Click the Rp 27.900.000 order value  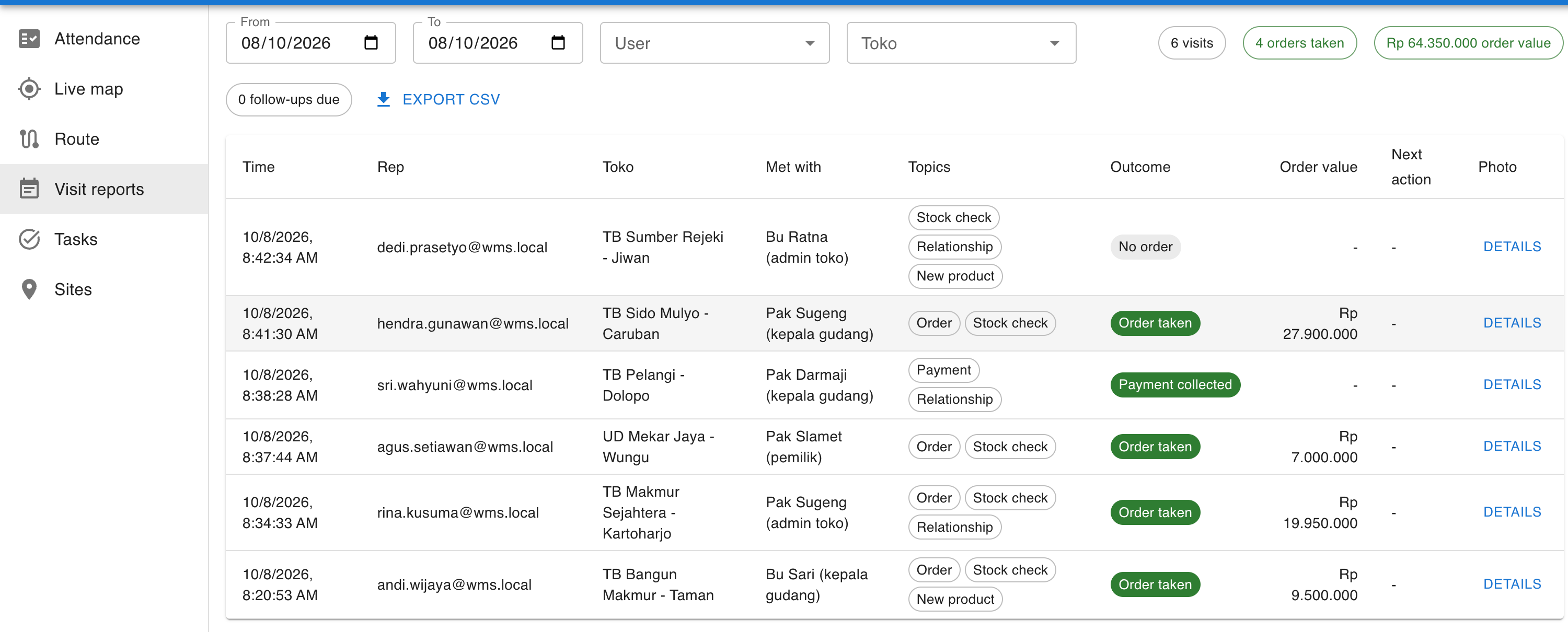(1320, 324)
